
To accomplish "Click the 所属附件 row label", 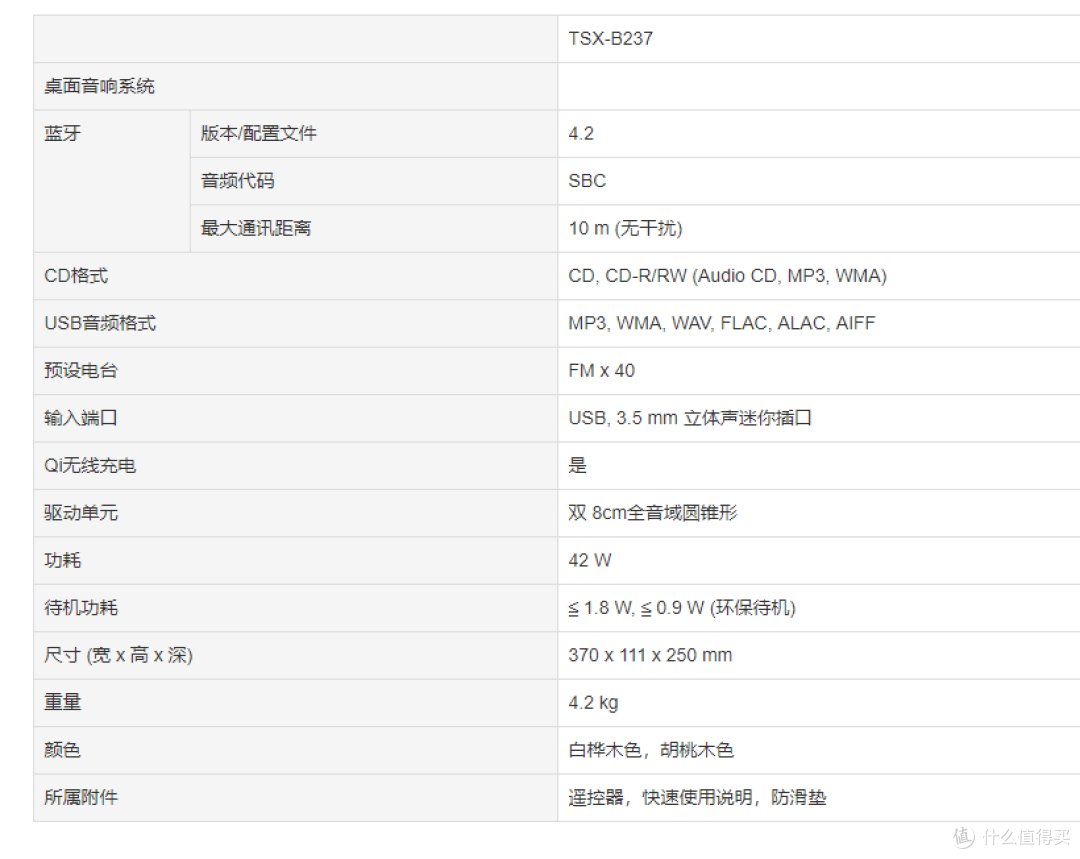I will [x=81, y=798].
